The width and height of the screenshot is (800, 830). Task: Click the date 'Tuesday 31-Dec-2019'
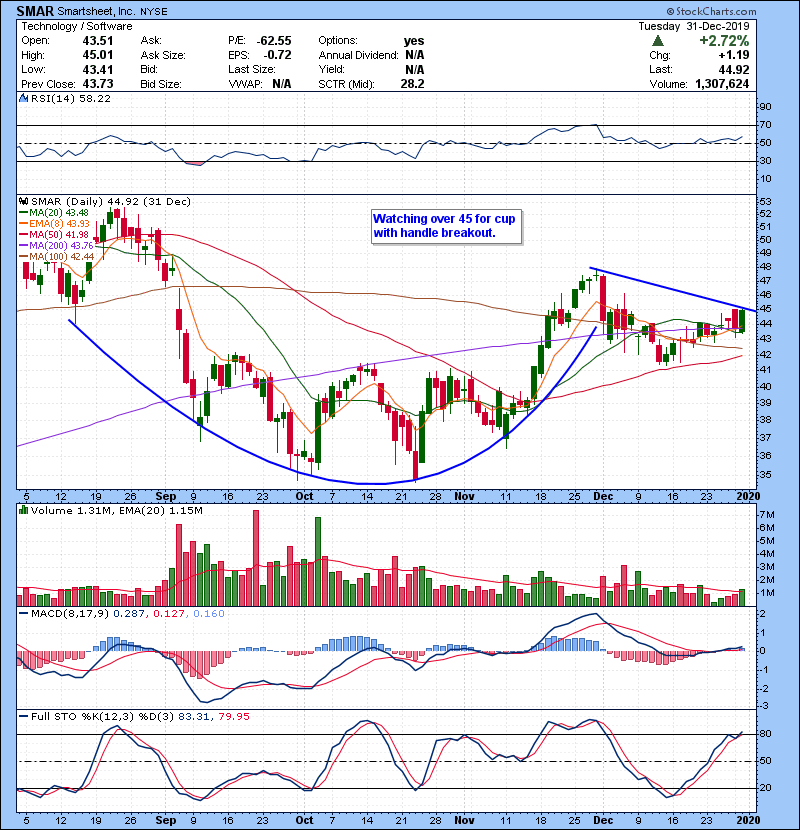[x=694, y=26]
